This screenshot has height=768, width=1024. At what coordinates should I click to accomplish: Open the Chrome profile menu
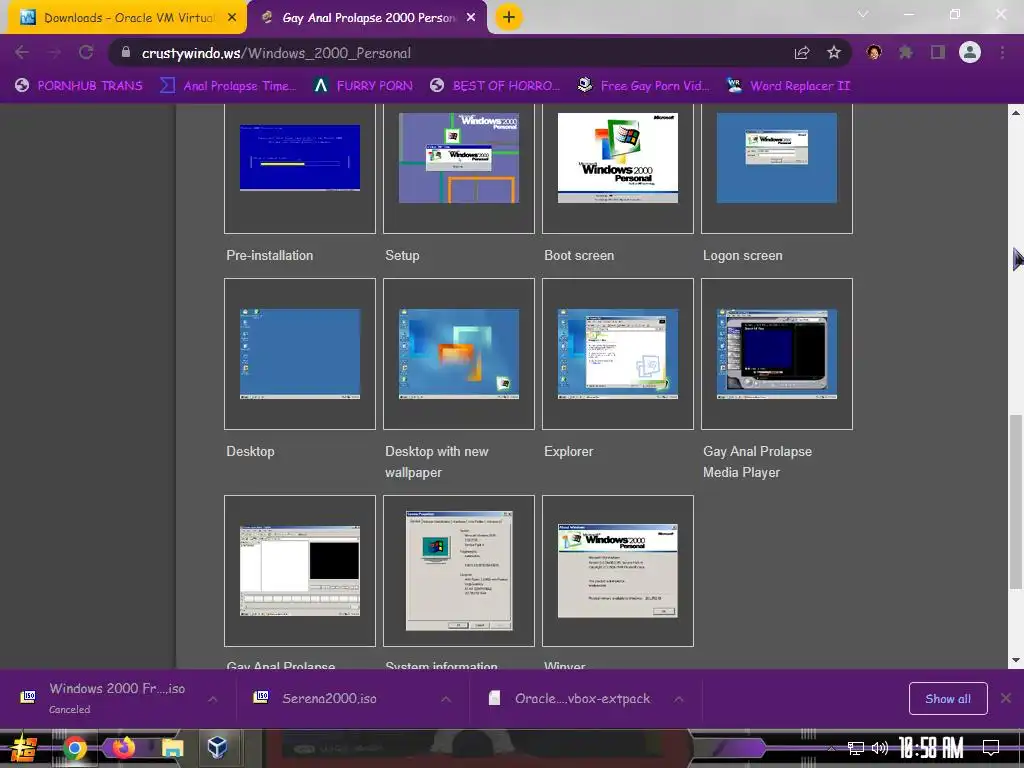coord(970,53)
